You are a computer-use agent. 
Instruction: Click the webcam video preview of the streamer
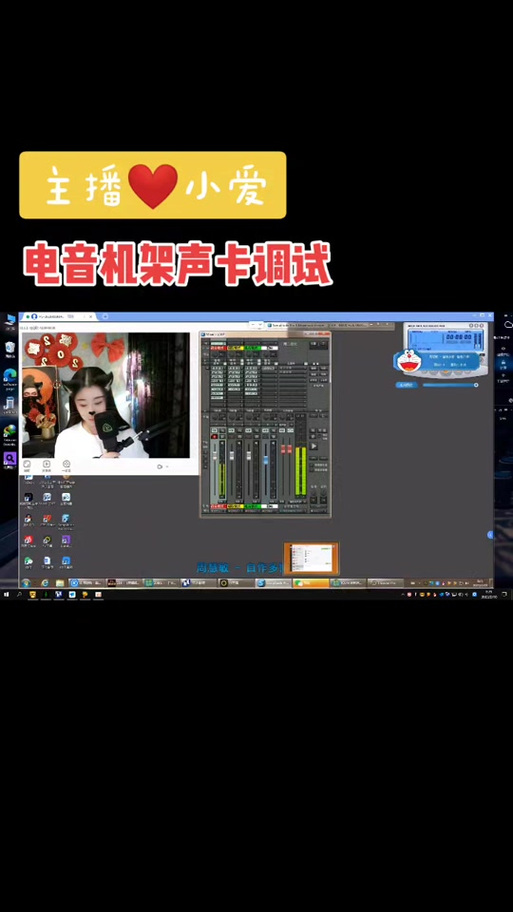click(x=106, y=396)
